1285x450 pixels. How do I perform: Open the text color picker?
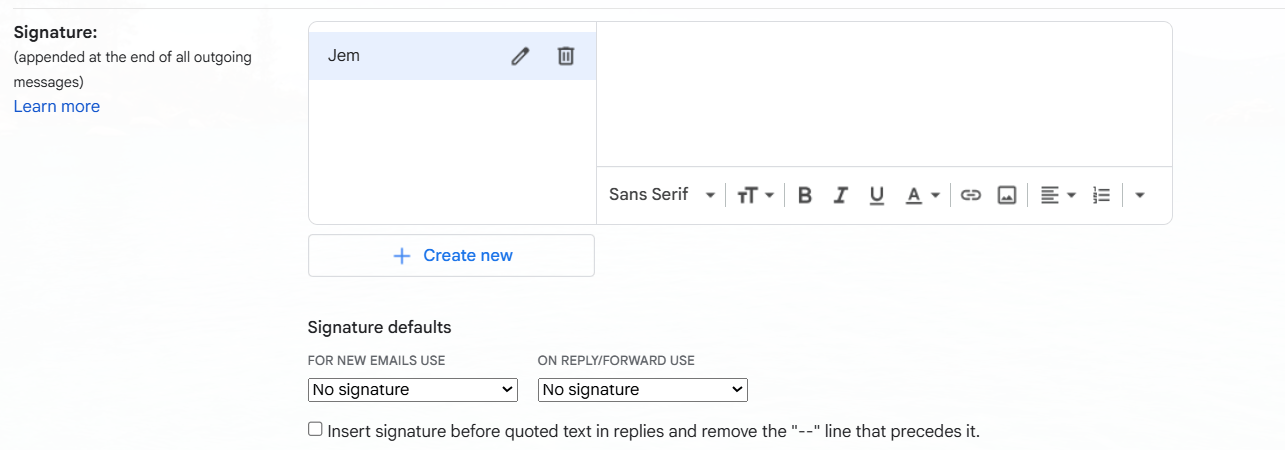click(922, 195)
